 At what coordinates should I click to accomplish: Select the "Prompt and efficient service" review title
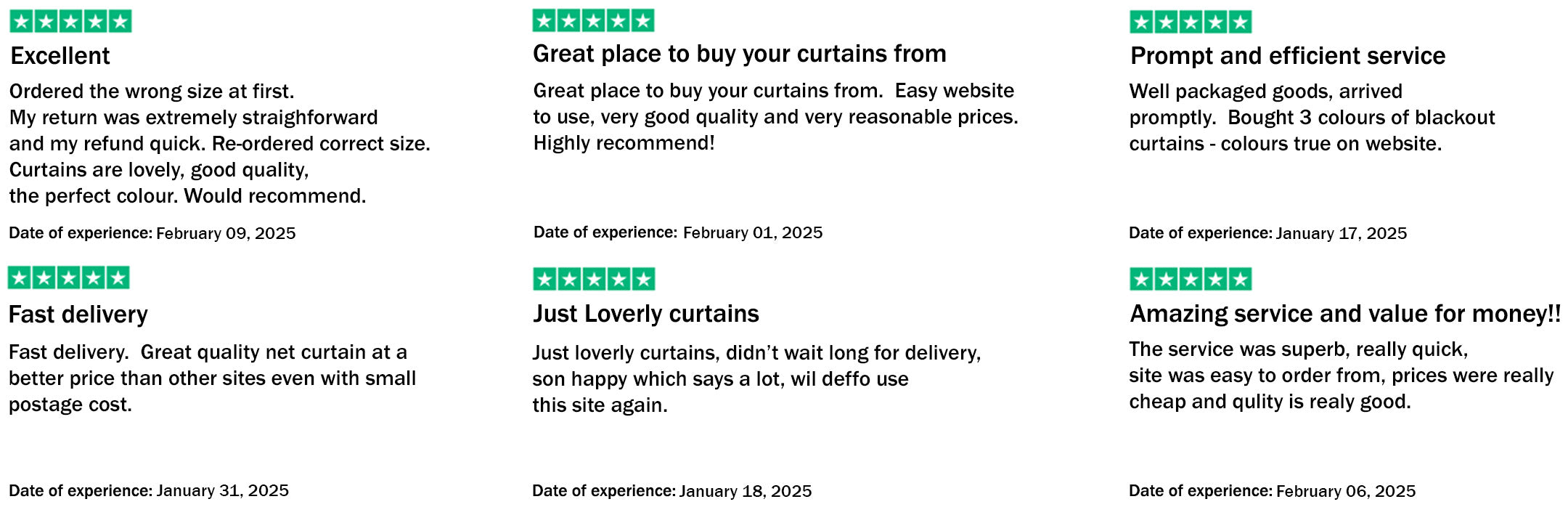tap(1287, 56)
